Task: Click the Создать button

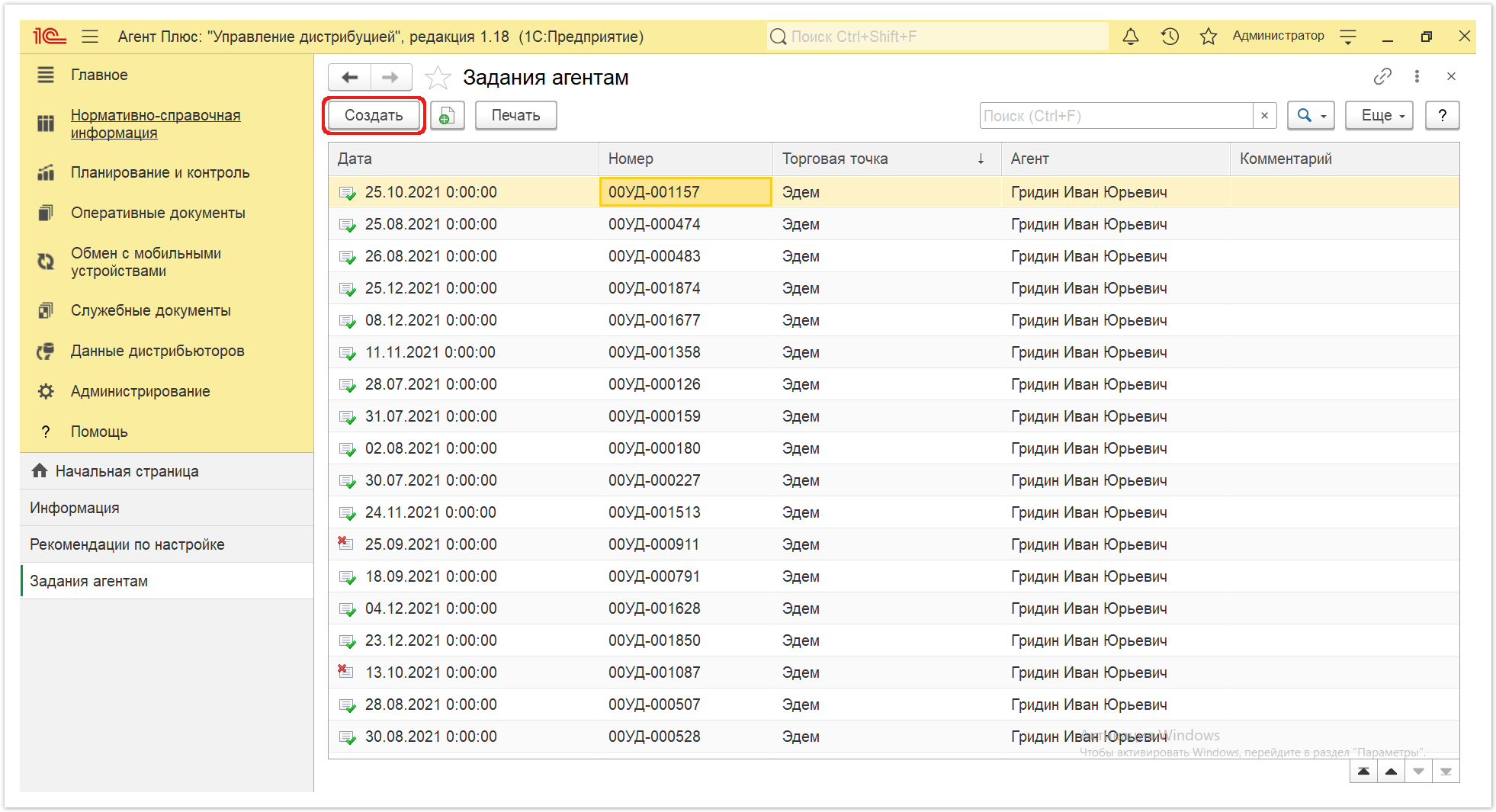Action: (x=374, y=116)
